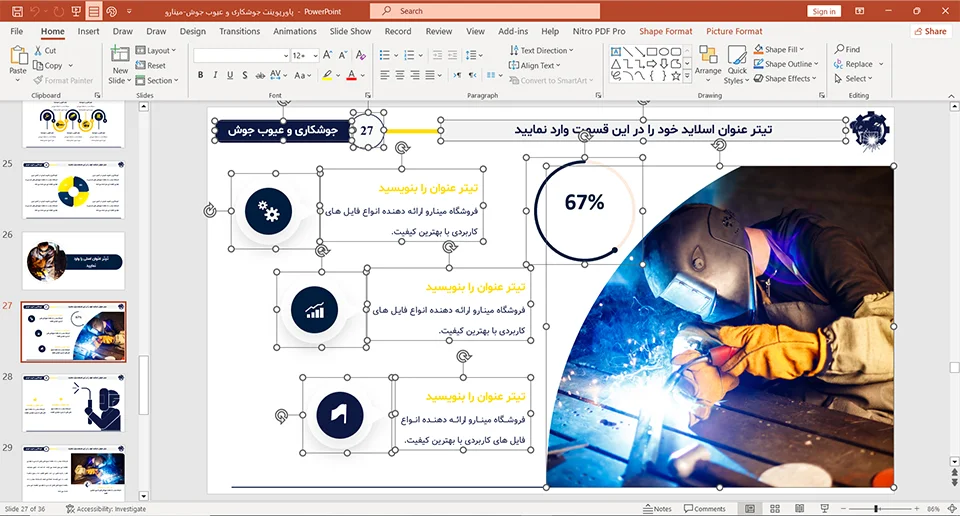Toggle Italic formatting
Viewport: 960px width, 516px height.
215,75
